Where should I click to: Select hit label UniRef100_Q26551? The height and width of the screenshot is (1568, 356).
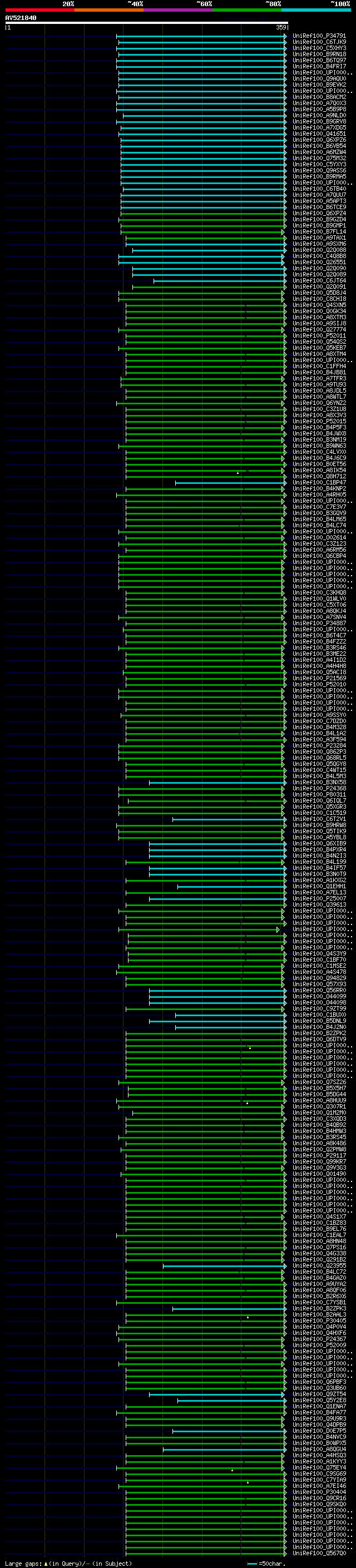pyautogui.click(x=319, y=263)
